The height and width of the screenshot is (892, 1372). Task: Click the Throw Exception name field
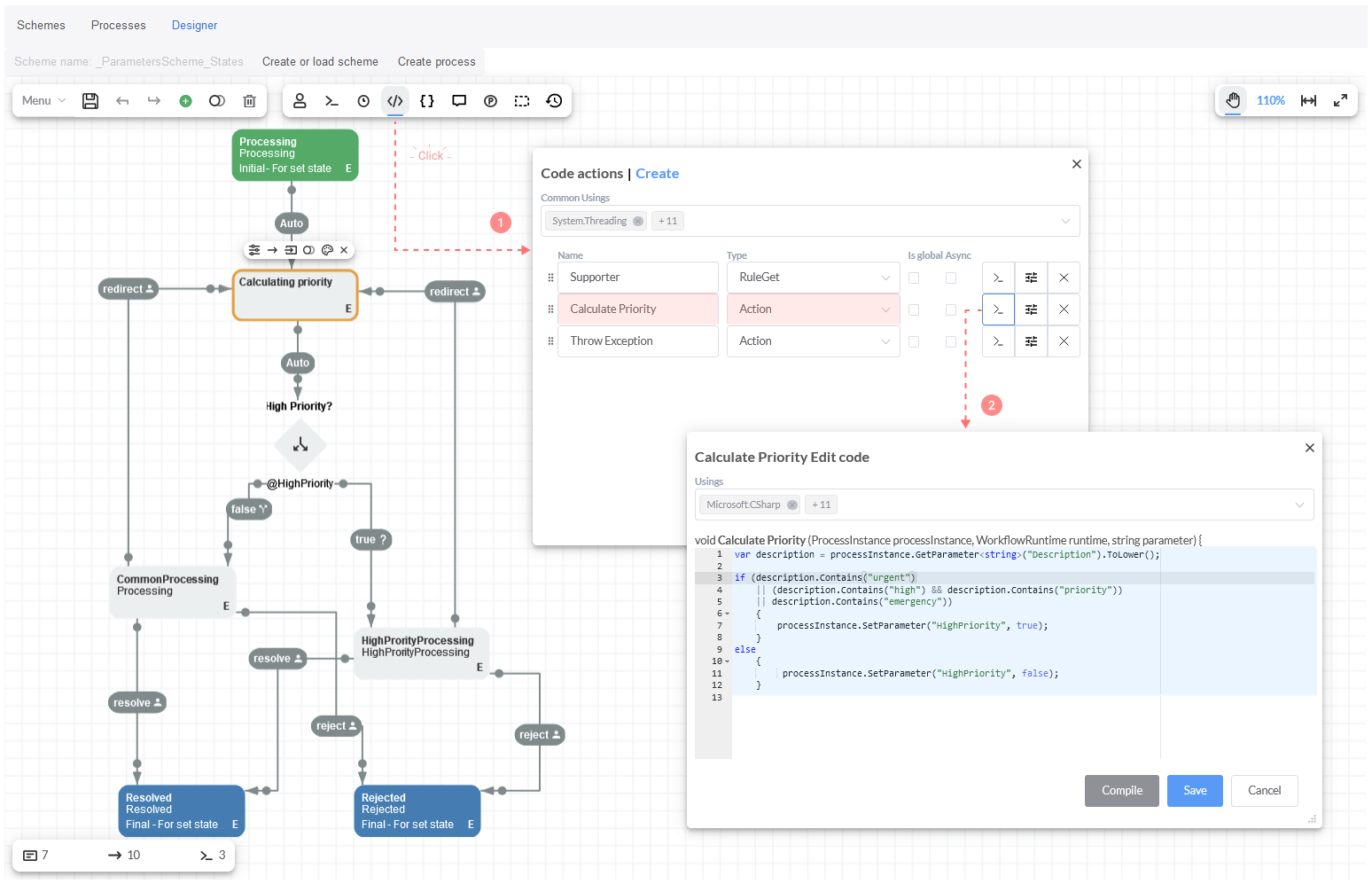(637, 341)
